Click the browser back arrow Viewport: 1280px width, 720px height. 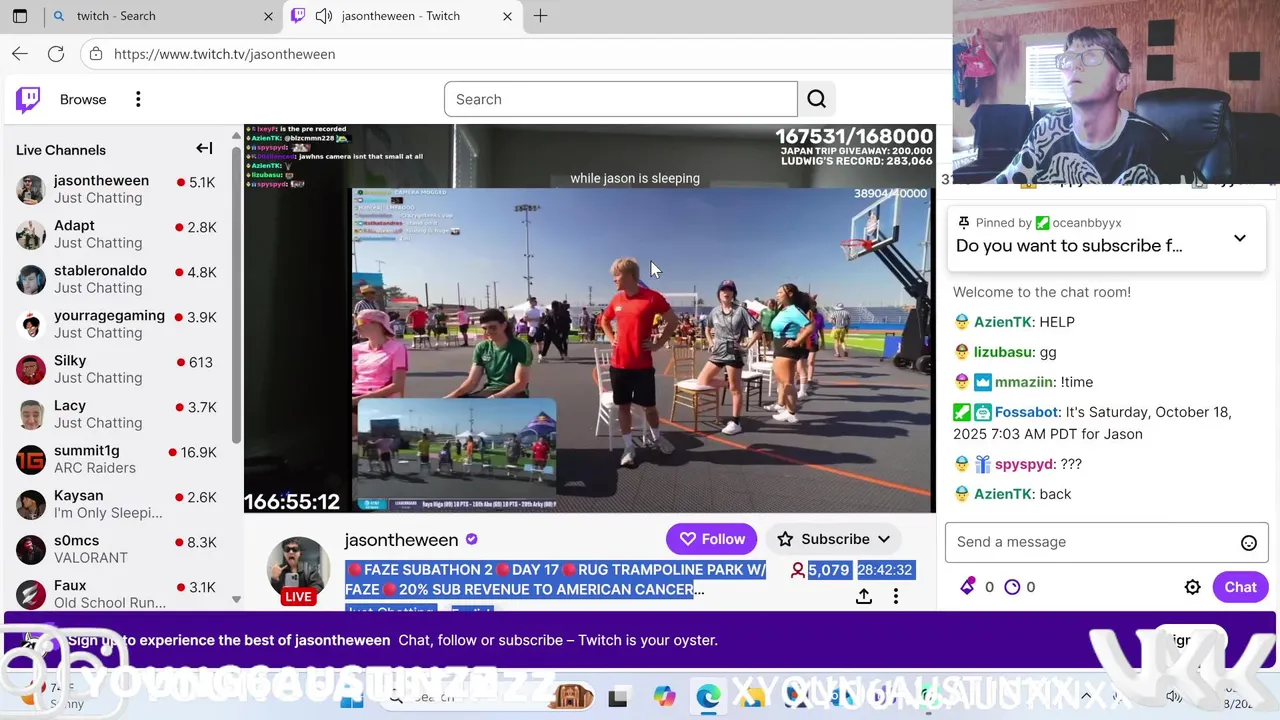pos(20,54)
